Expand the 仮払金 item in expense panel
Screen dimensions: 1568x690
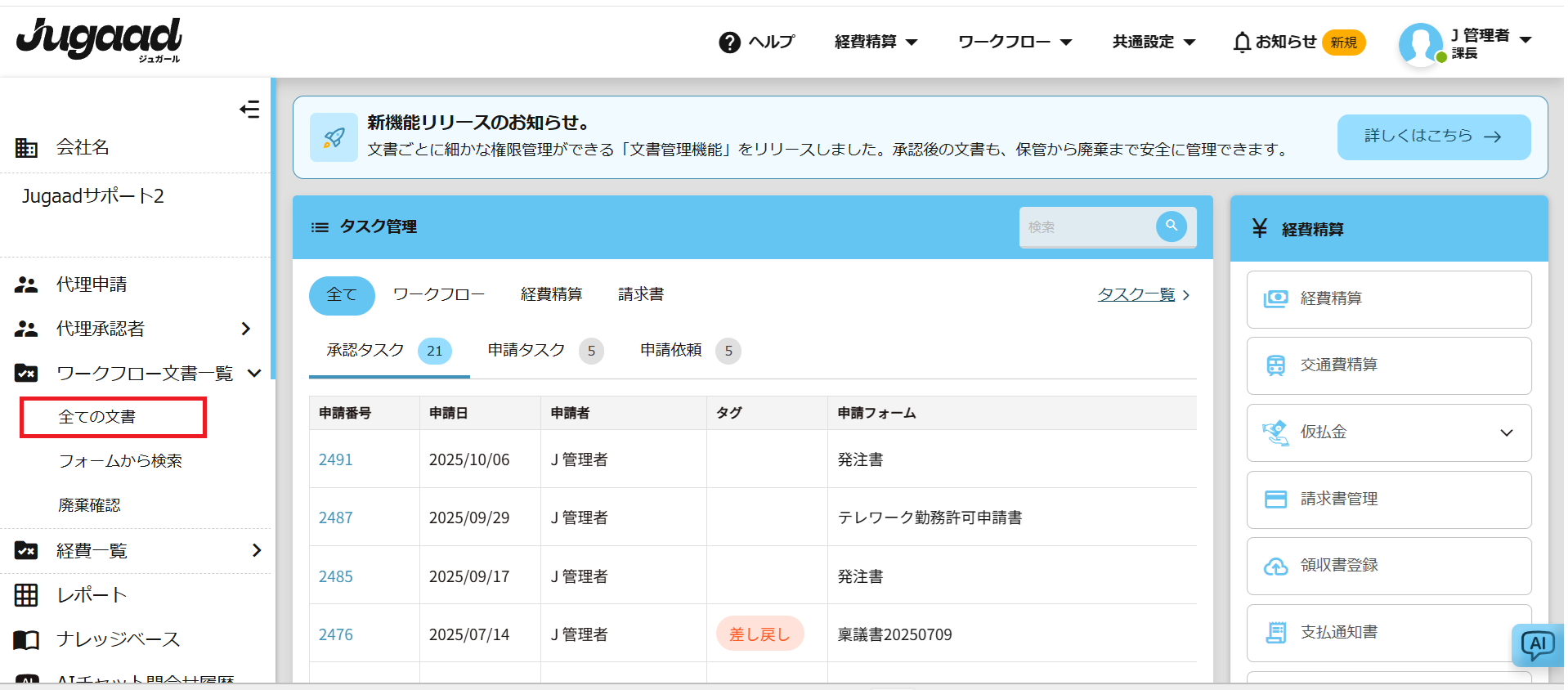(1506, 432)
